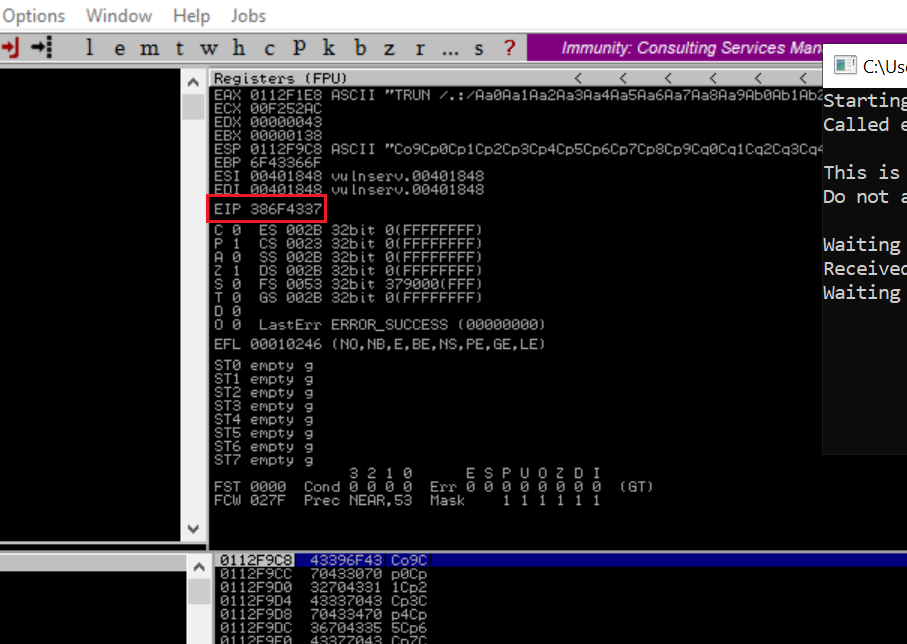Click the step over arrow icon
This screenshot has width=907, height=644.
[40, 47]
